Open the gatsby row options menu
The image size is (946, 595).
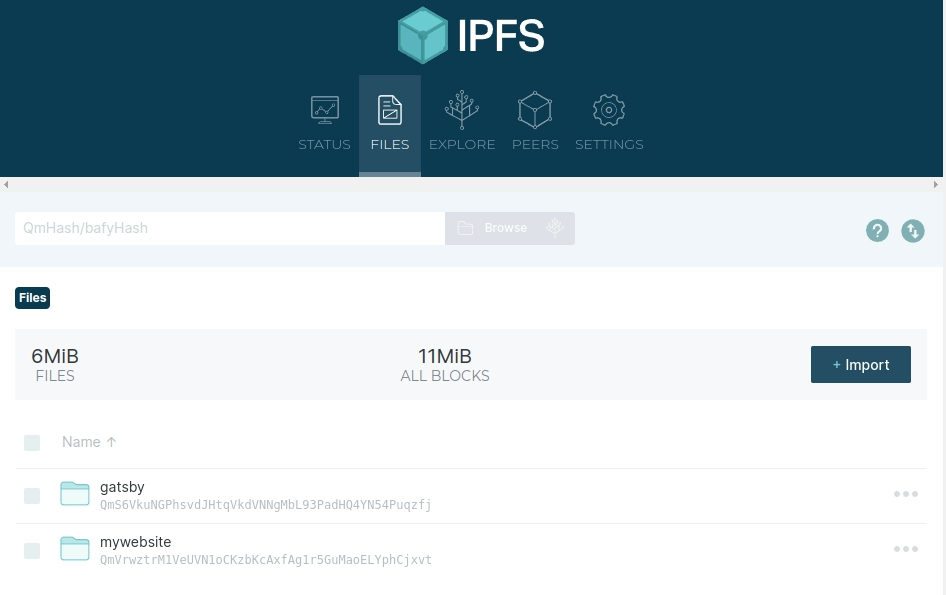click(906, 494)
